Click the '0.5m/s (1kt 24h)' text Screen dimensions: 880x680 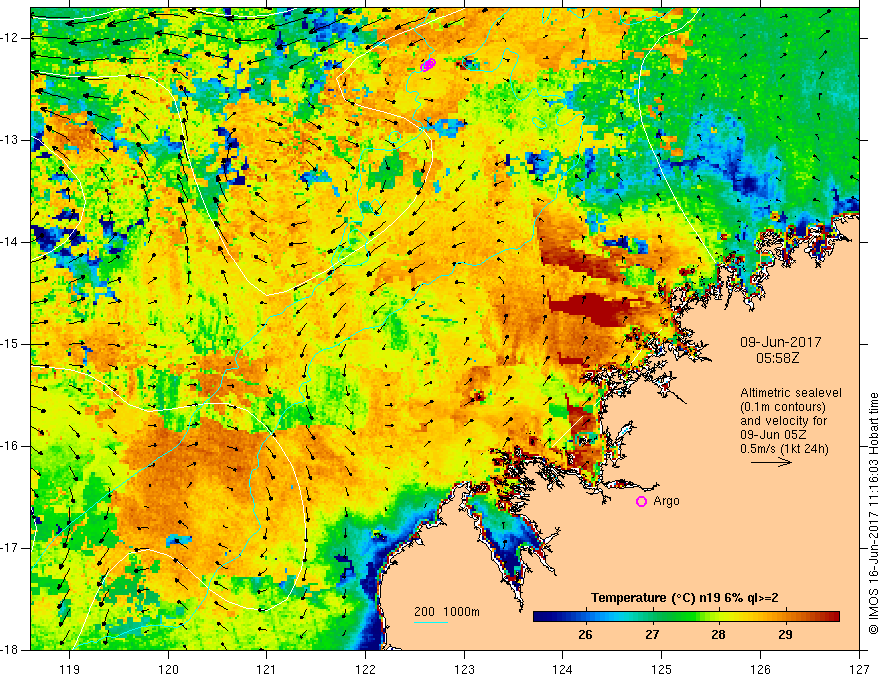[x=784, y=449]
